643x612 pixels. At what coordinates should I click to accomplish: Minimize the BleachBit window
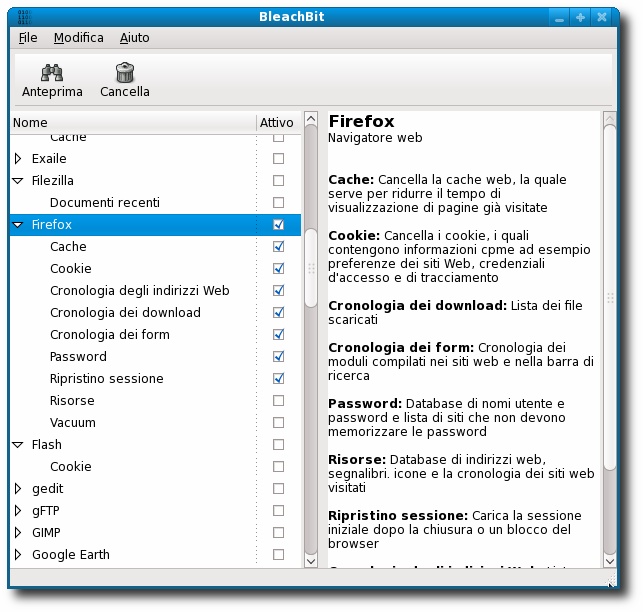[x=559, y=17]
